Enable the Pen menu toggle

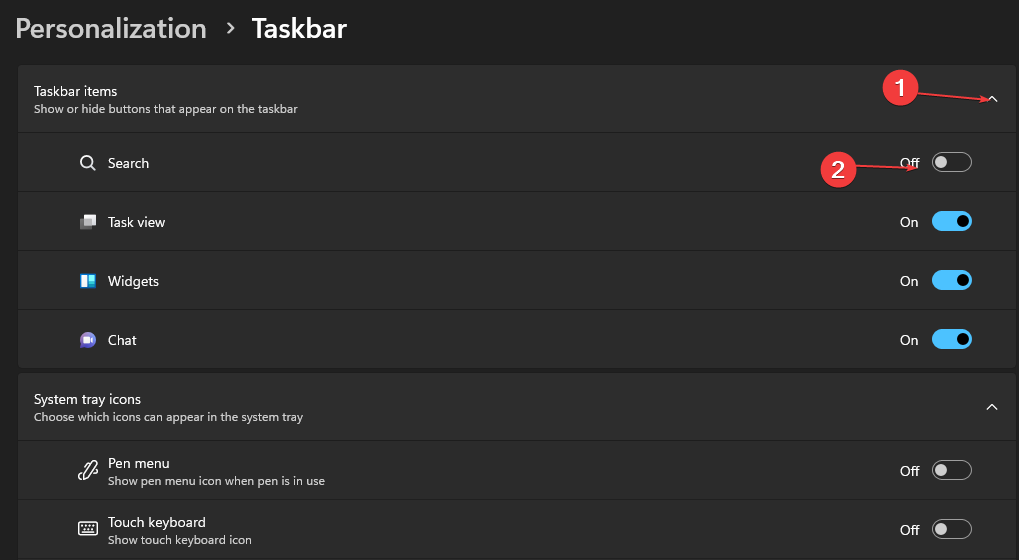pos(951,471)
